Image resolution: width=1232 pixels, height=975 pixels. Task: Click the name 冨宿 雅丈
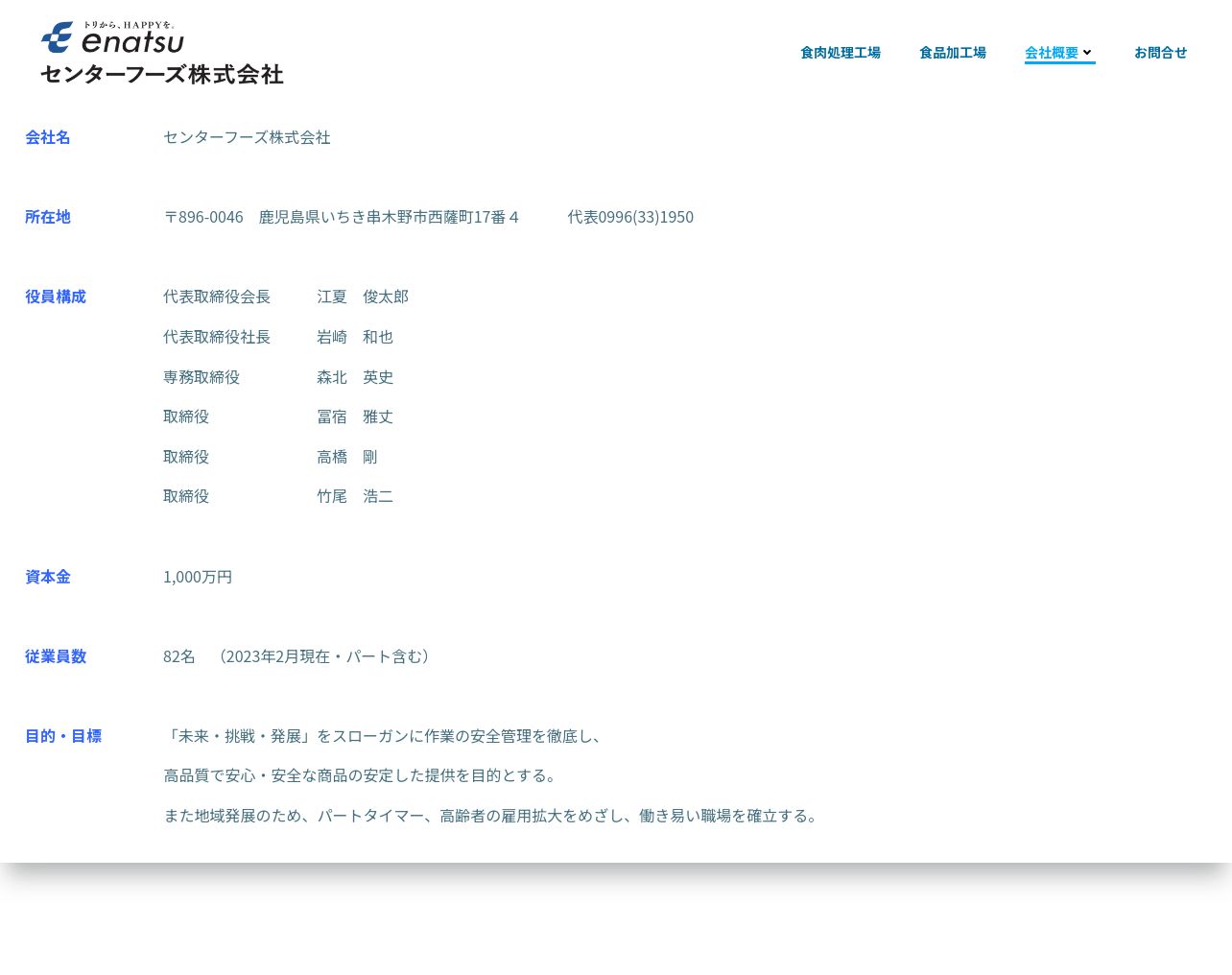click(355, 416)
